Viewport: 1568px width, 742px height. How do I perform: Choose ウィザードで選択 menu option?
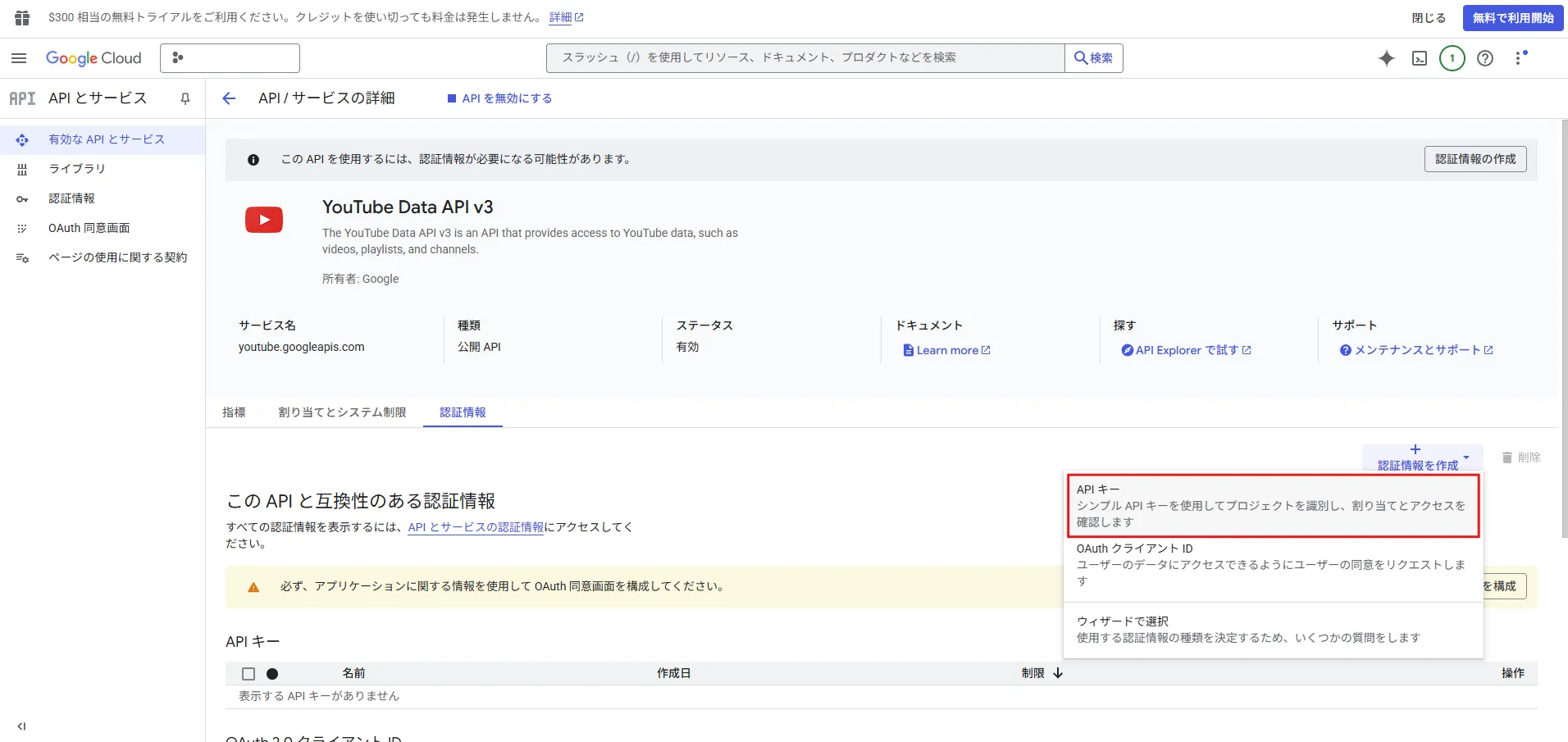(x=1272, y=630)
